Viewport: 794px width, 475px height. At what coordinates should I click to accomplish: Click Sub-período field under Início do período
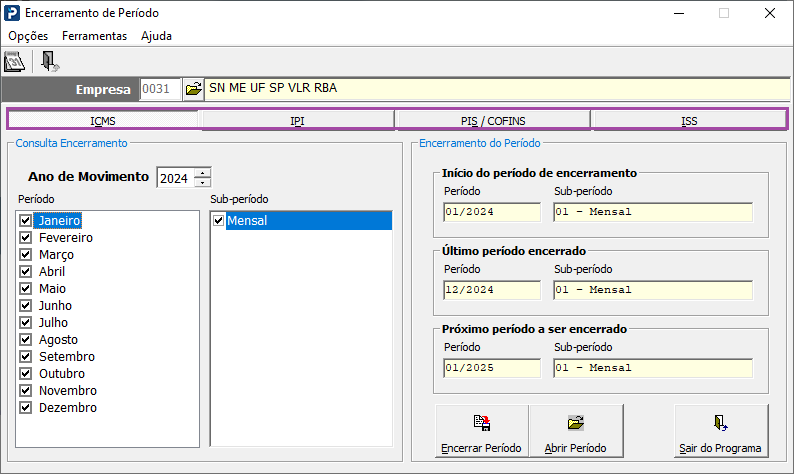[x=653, y=212]
